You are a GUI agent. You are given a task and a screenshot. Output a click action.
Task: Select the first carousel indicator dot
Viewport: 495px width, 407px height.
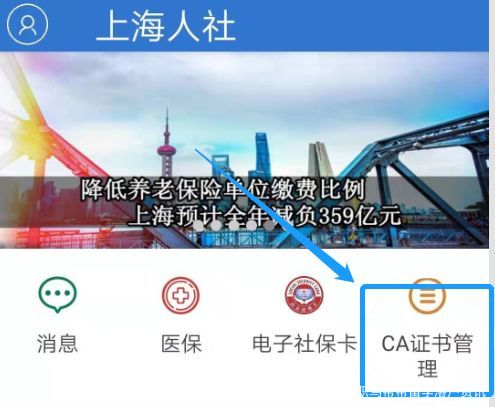pyautogui.click(x=199, y=226)
